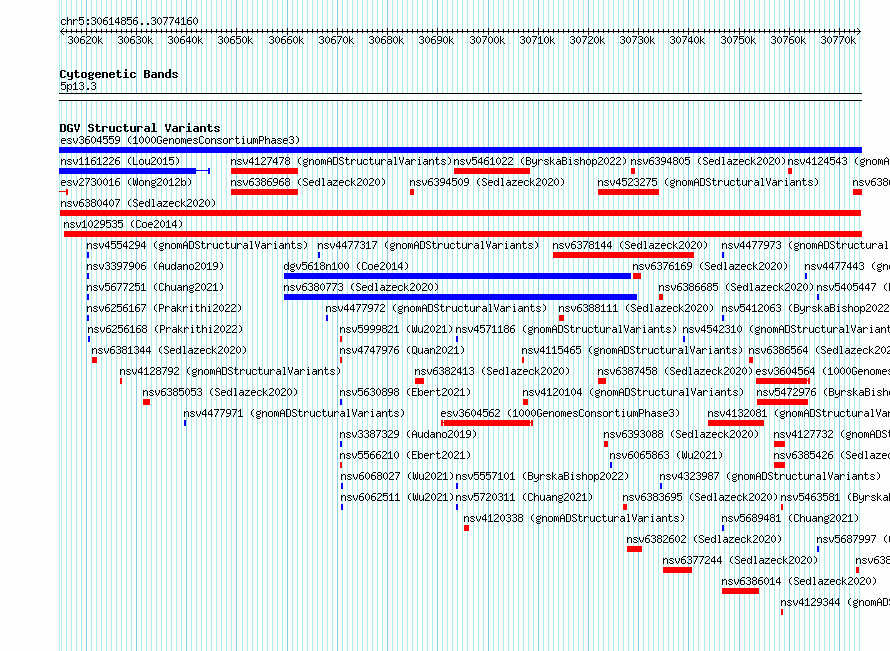Image resolution: width=890 pixels, height=651 pixels.
Task: Click the esv3604562 1000Genomes variant label
Action: [560, 413]
